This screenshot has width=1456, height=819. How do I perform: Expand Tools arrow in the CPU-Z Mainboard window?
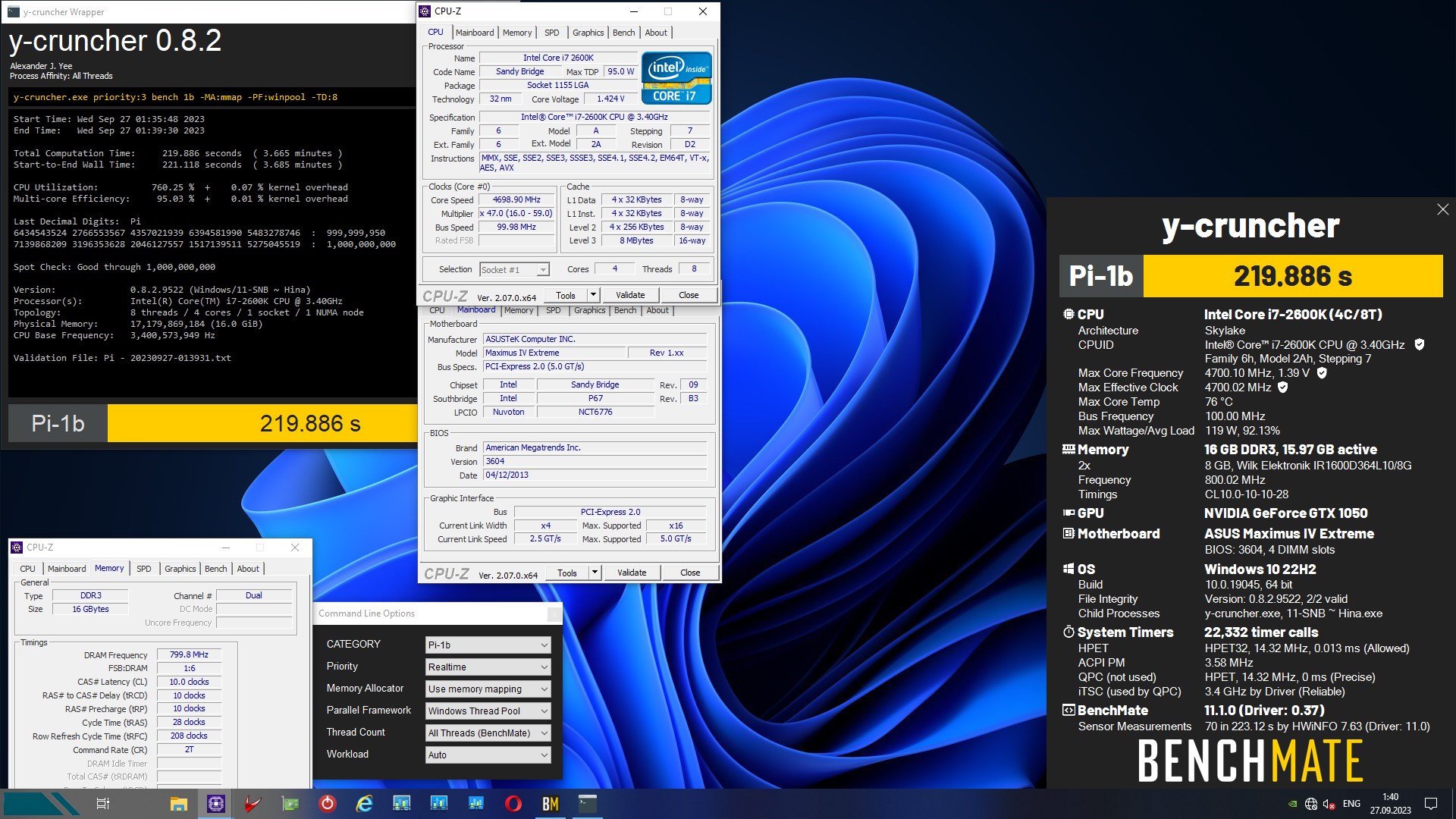595,573
